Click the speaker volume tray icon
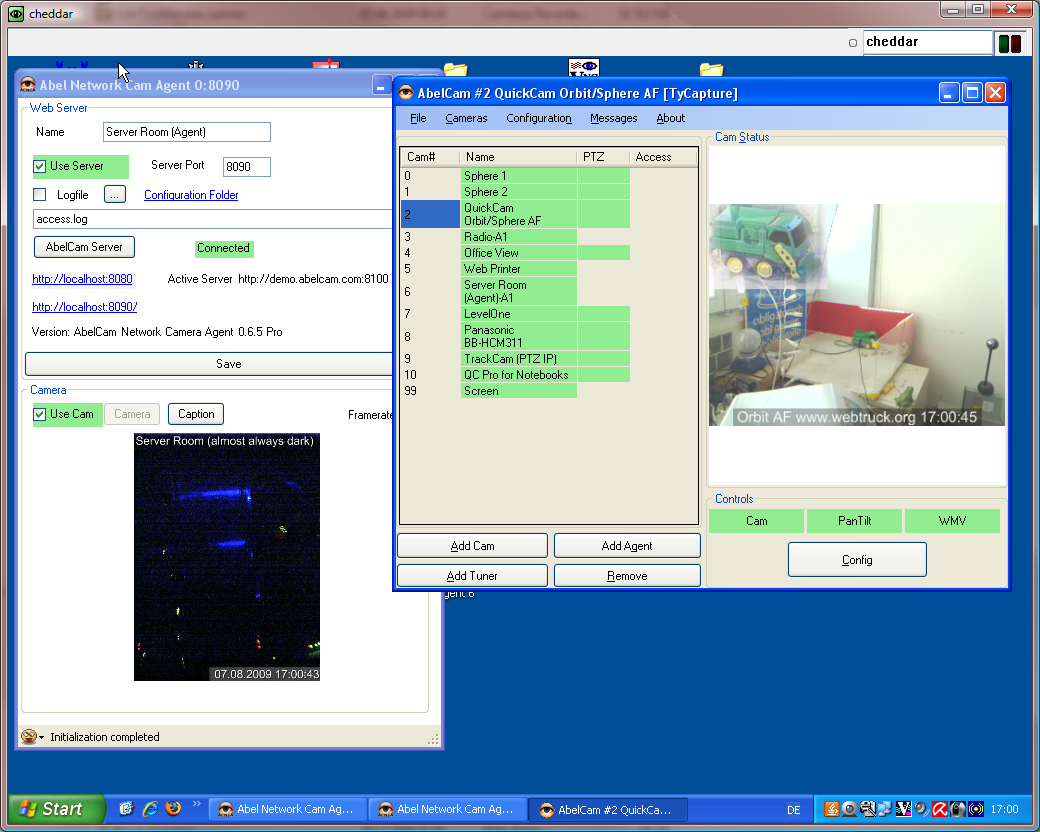1040x832 pixels. (921, 809)
